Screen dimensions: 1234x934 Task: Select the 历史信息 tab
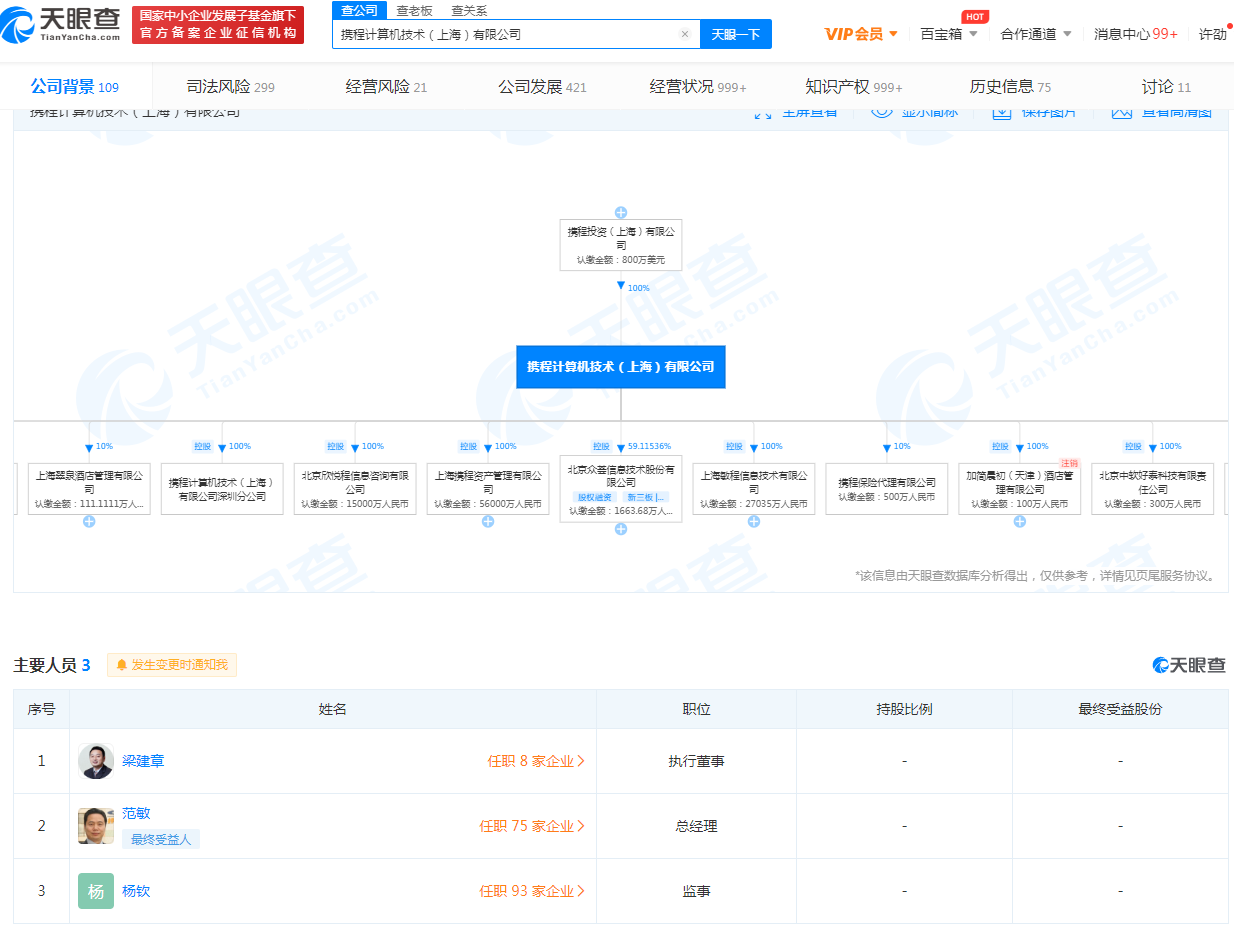click(1010, 87)
